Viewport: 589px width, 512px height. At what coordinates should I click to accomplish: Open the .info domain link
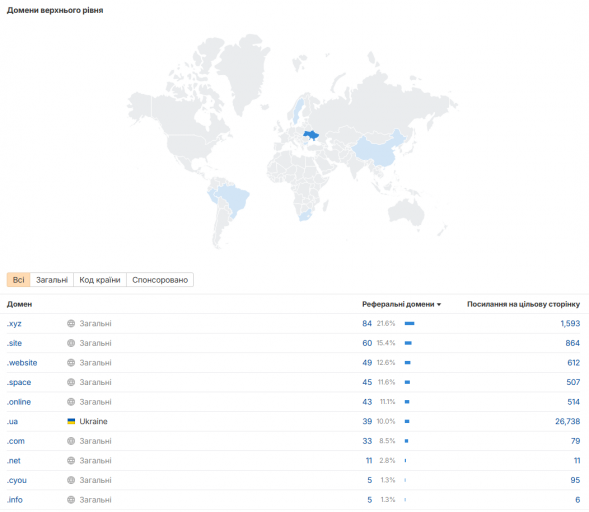[15, 500]
